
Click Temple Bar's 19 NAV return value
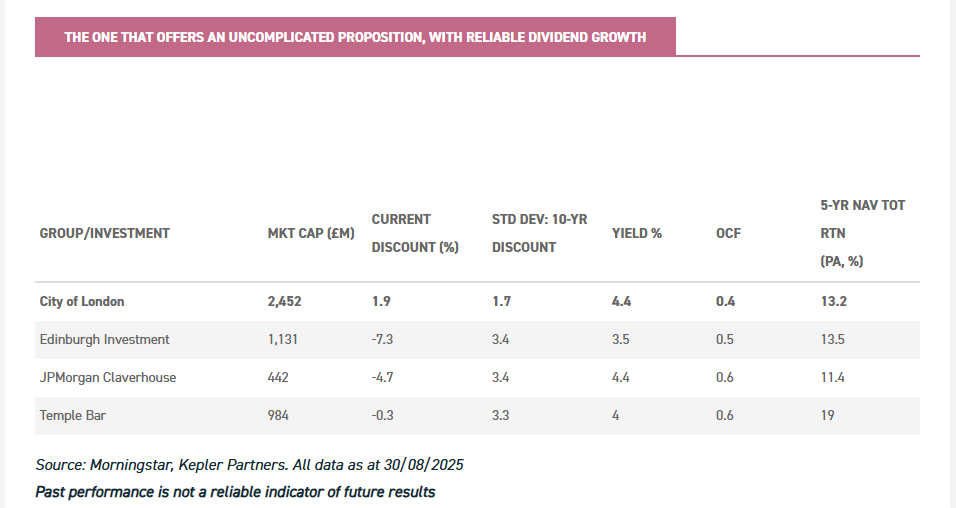point(827,415)
